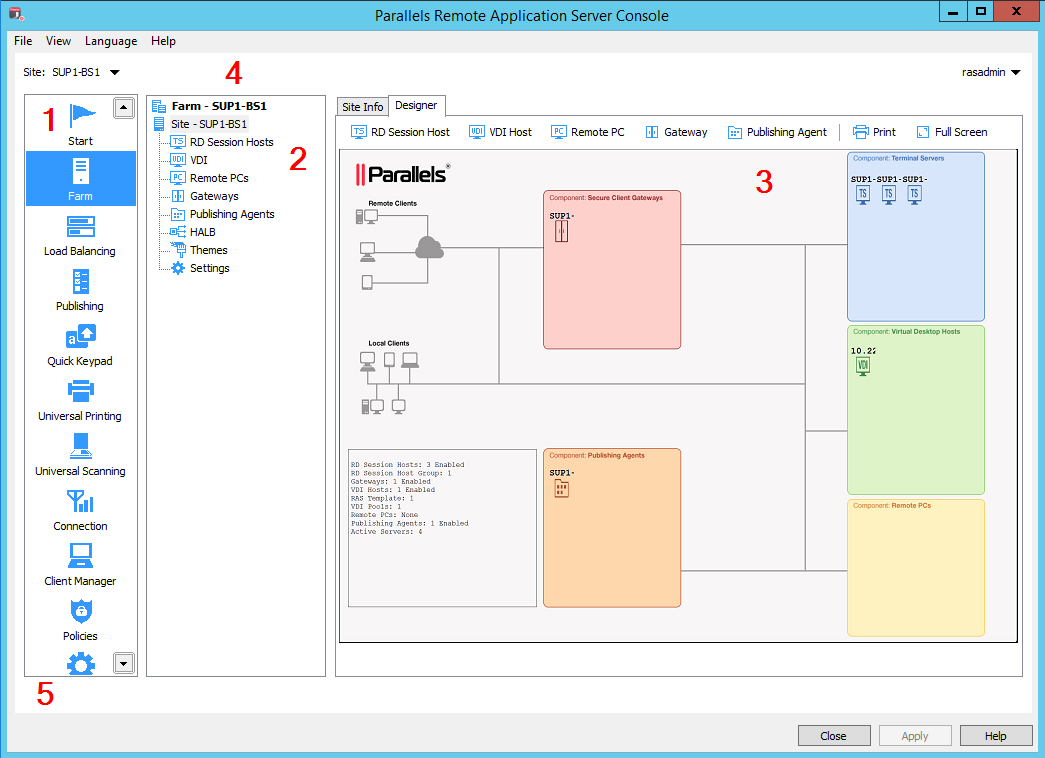Select RD Session Hosts in tree
Screen dimensions: 1045x758
point(231,142)
